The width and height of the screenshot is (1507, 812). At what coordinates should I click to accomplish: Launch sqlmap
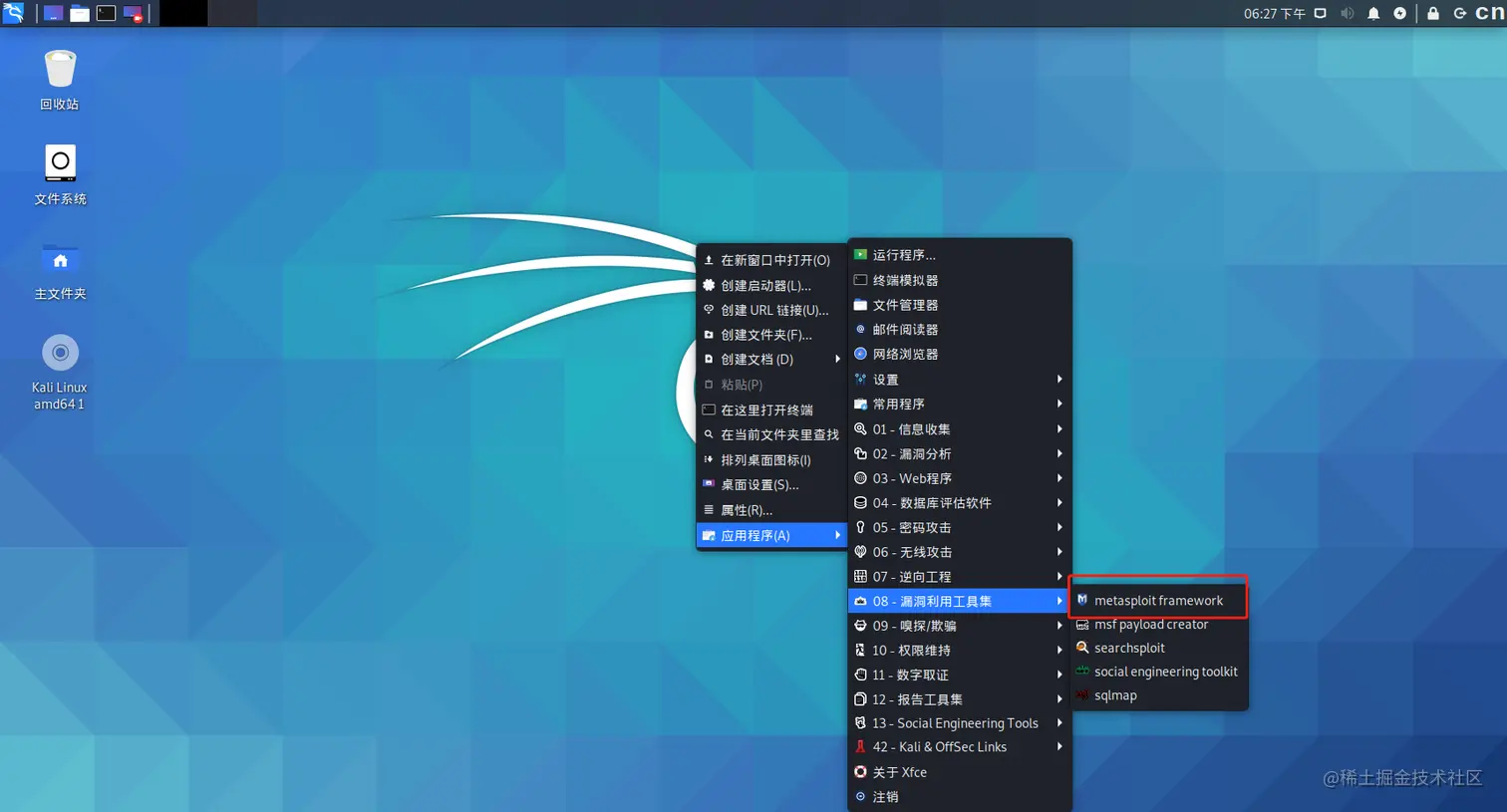[x=1158, y=695]
